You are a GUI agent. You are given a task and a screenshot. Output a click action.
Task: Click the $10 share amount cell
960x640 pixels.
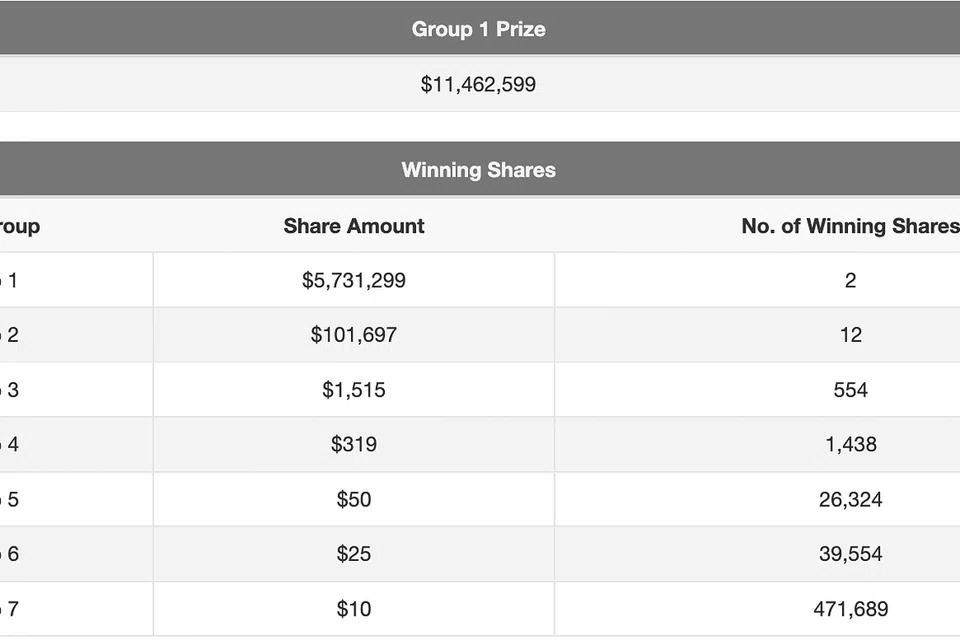pyautogui.click(x=354, y=608)
